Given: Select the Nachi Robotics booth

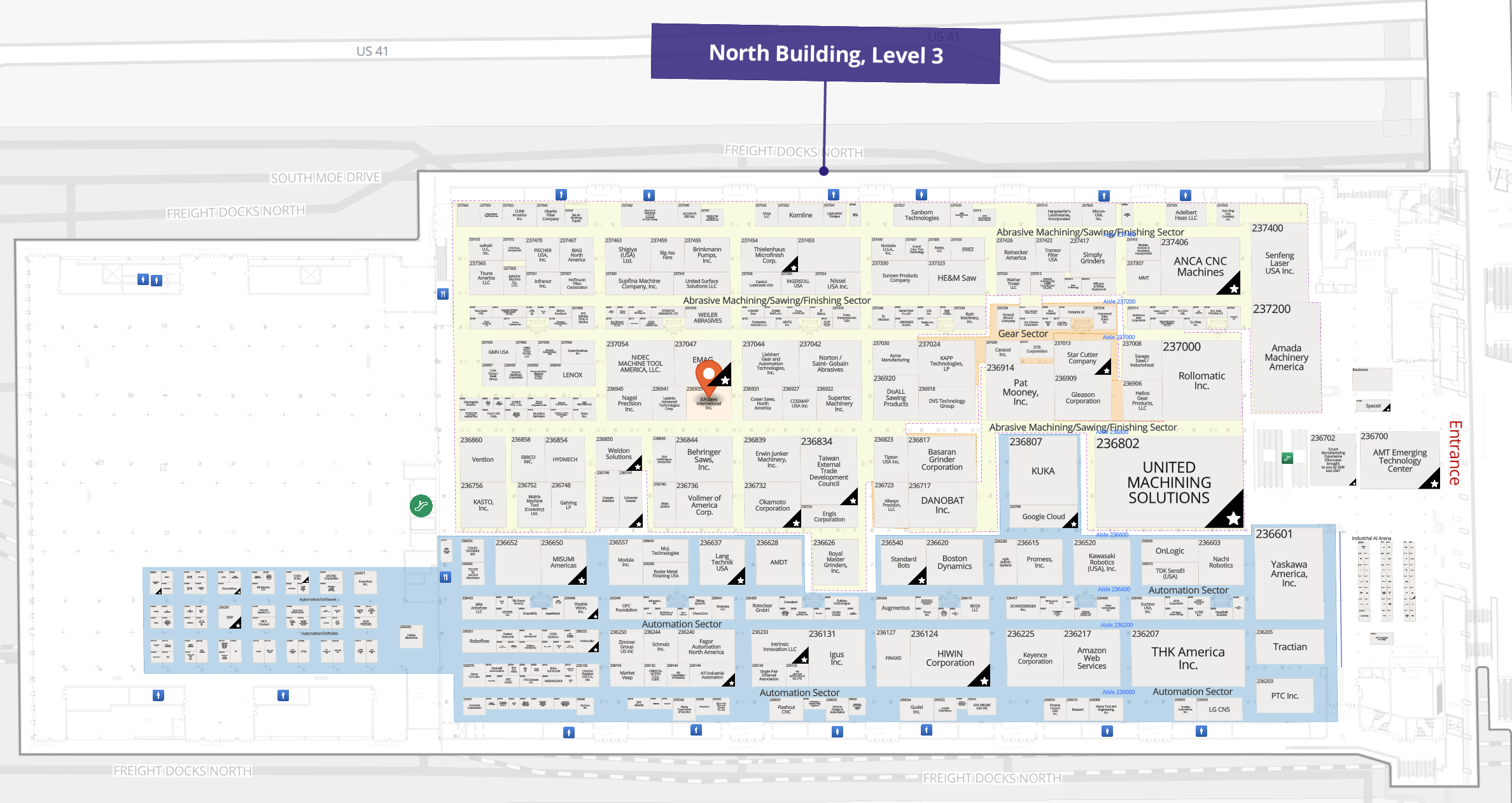Looking at the screenshot, I should pyautogui.click(x=1221, y=562).
